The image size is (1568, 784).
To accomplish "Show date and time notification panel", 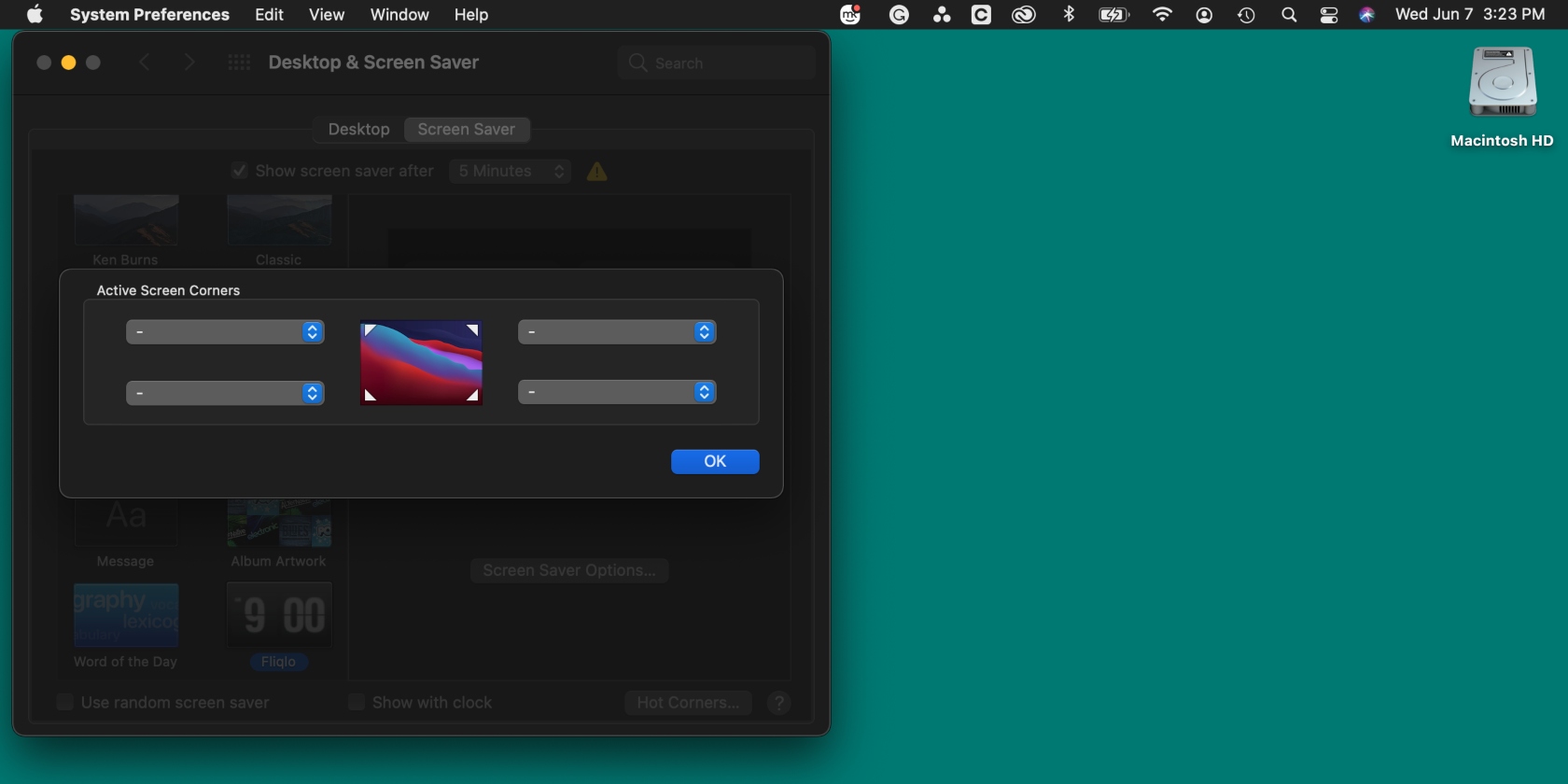I will [x=1470, y=14].
